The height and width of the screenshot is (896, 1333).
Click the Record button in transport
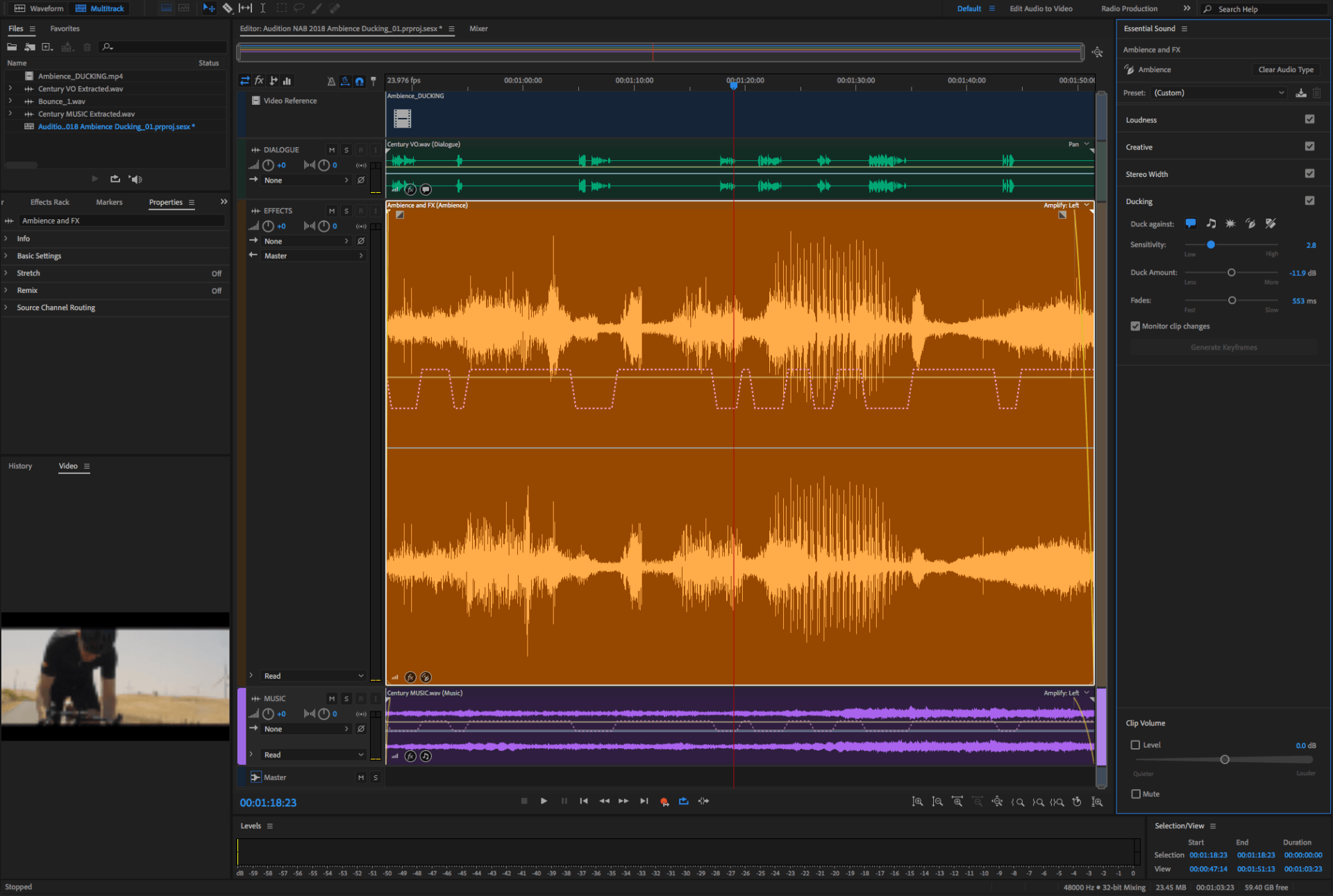pos(664,802)
